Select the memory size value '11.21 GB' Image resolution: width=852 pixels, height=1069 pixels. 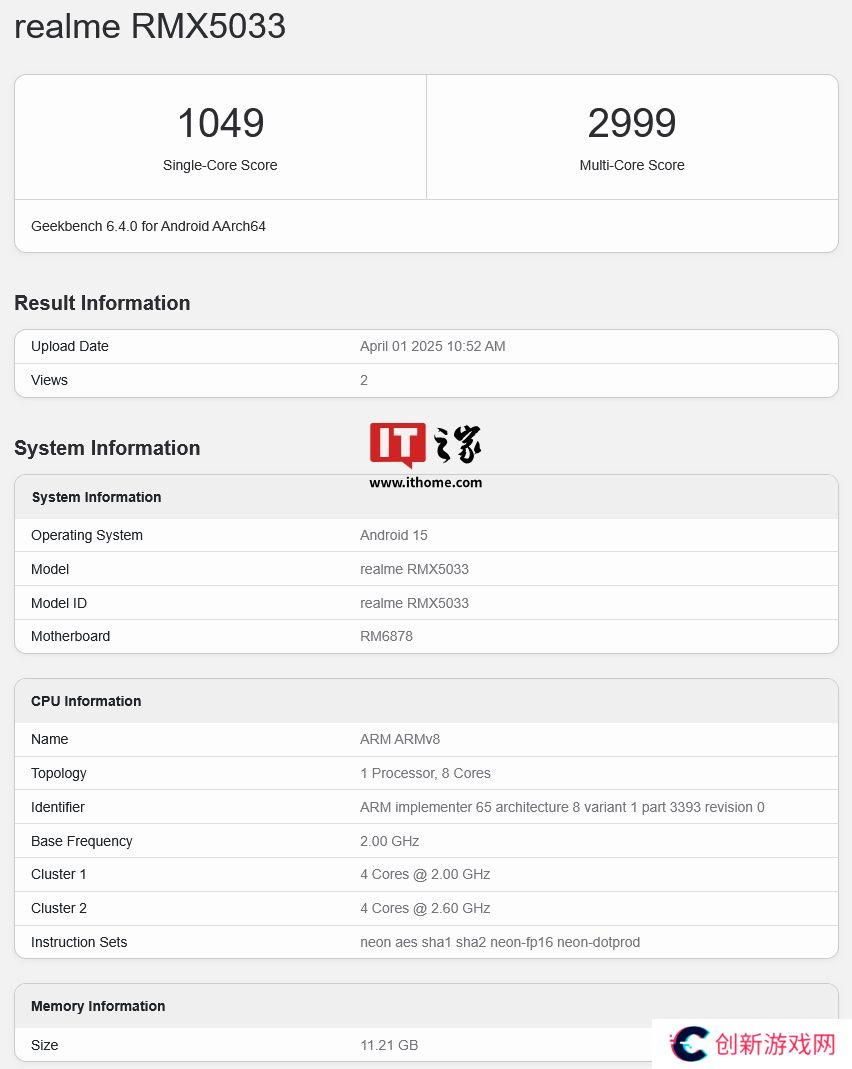point(389,1045)
